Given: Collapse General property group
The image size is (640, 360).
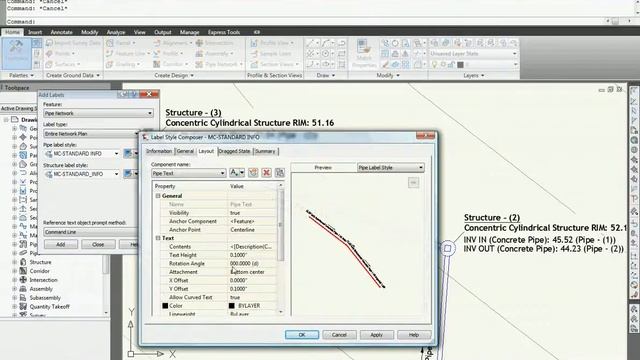Looking at the screenshot, I should point(158,196).
